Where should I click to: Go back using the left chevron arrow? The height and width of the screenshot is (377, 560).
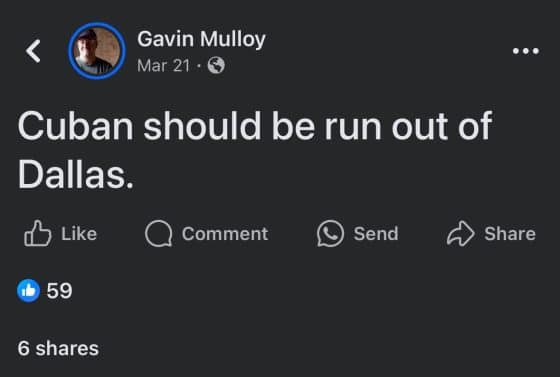33,51
